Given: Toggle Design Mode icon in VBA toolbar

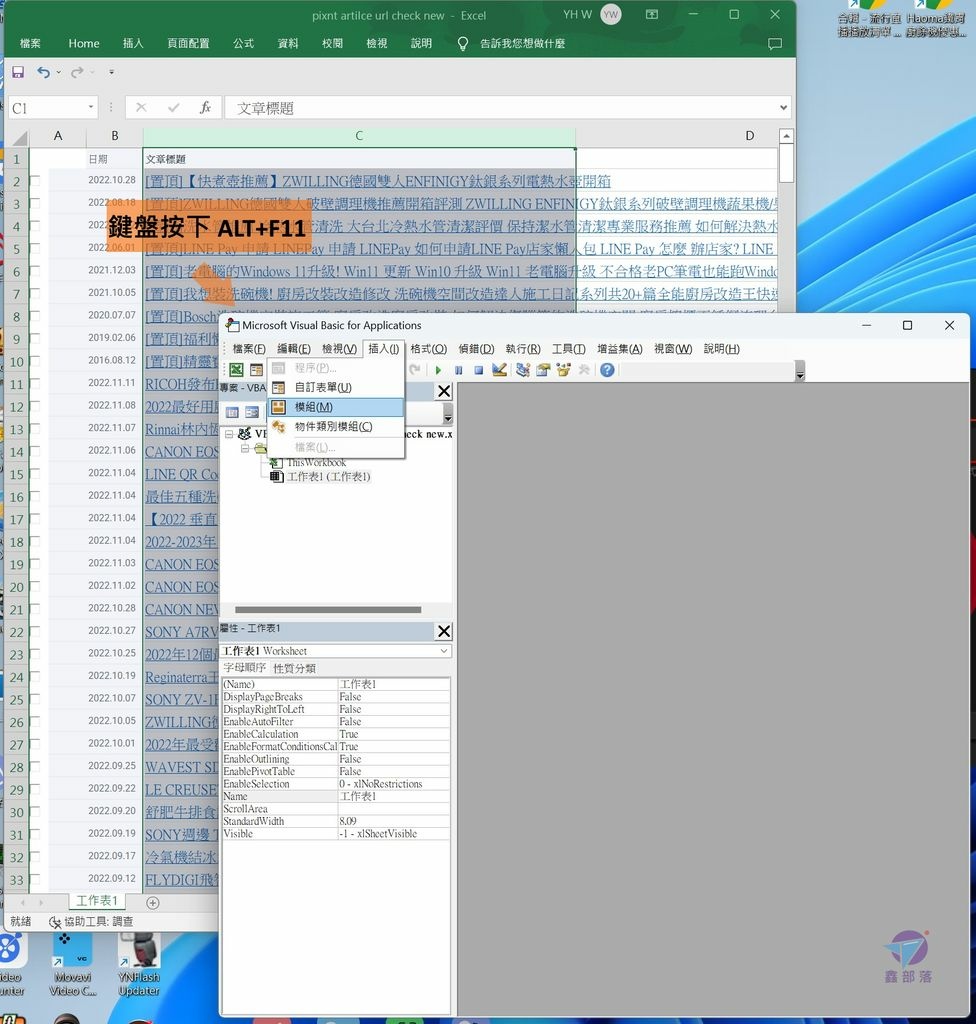Looking at the screenshot, I should [x=500, y=370].
